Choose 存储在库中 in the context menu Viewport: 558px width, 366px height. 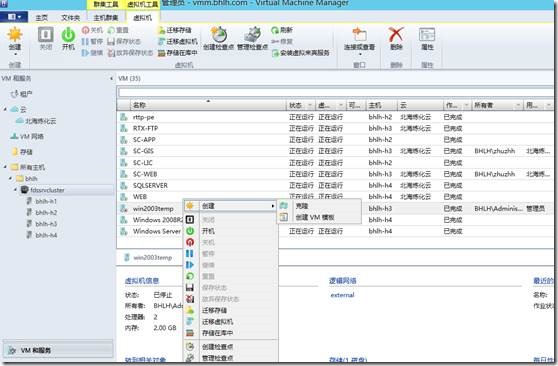(230, 333)
